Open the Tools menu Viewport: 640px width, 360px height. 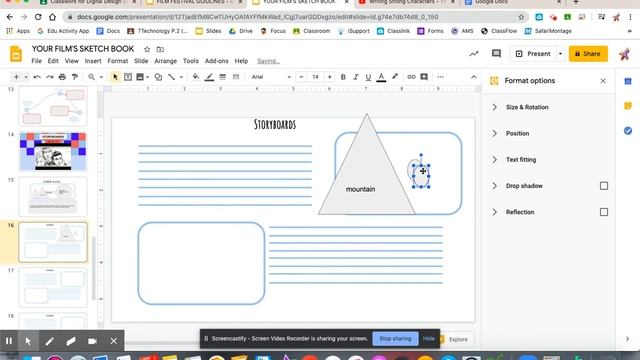coord(191,61)
